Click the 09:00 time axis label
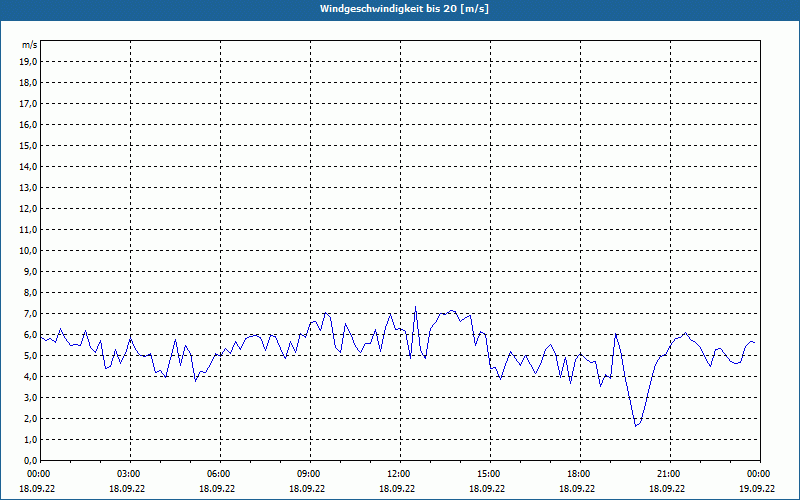 click(309, 474)
